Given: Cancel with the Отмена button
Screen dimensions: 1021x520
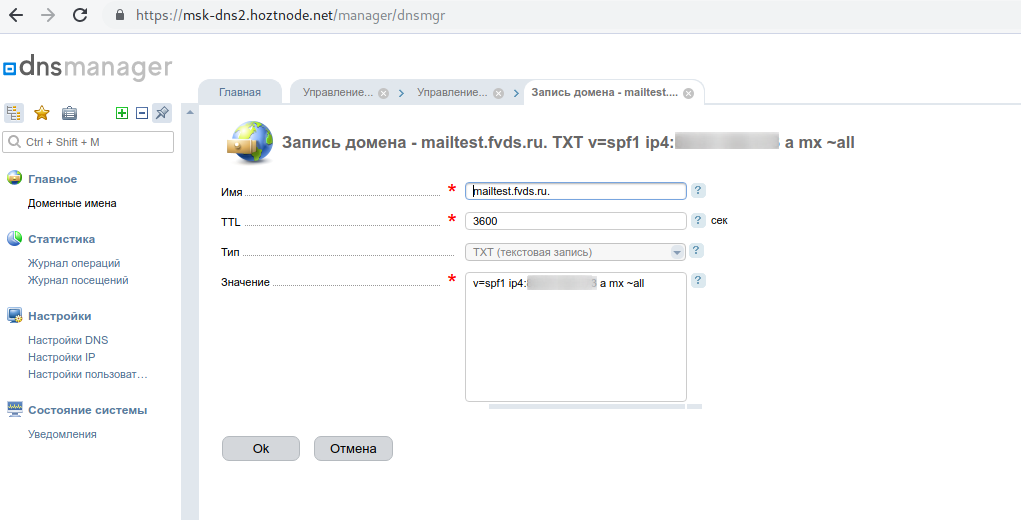Looking at the screenshot, I should pyautogui.click(x=353, y=449).
